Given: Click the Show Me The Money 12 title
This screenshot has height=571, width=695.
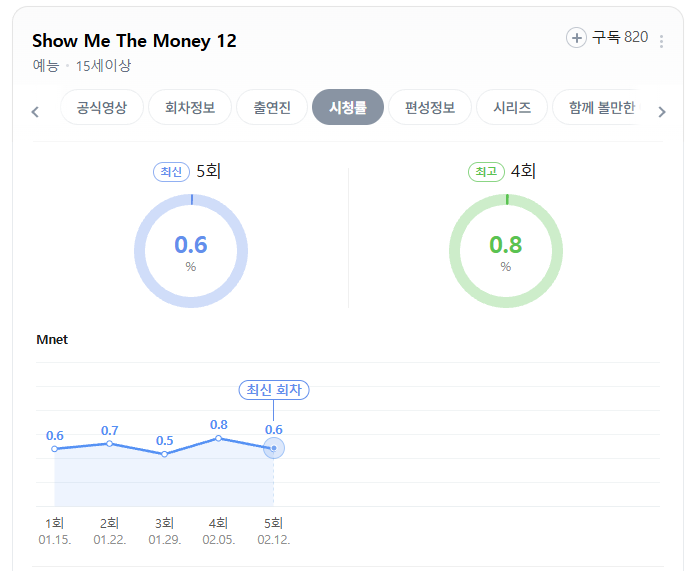Looking at the screenshot, I should (x=134, y=41).
